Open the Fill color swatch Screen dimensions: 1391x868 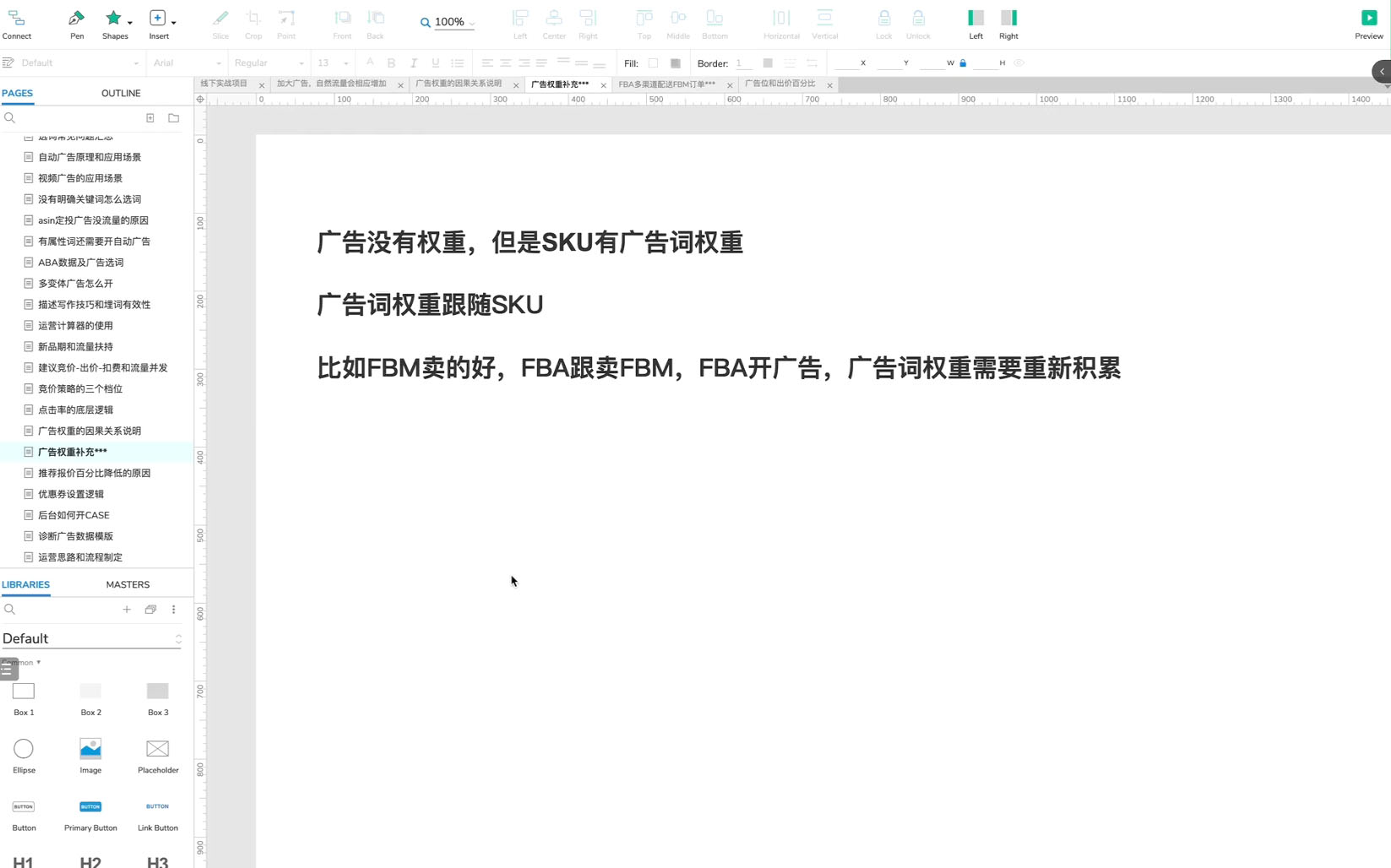point(651,62)
